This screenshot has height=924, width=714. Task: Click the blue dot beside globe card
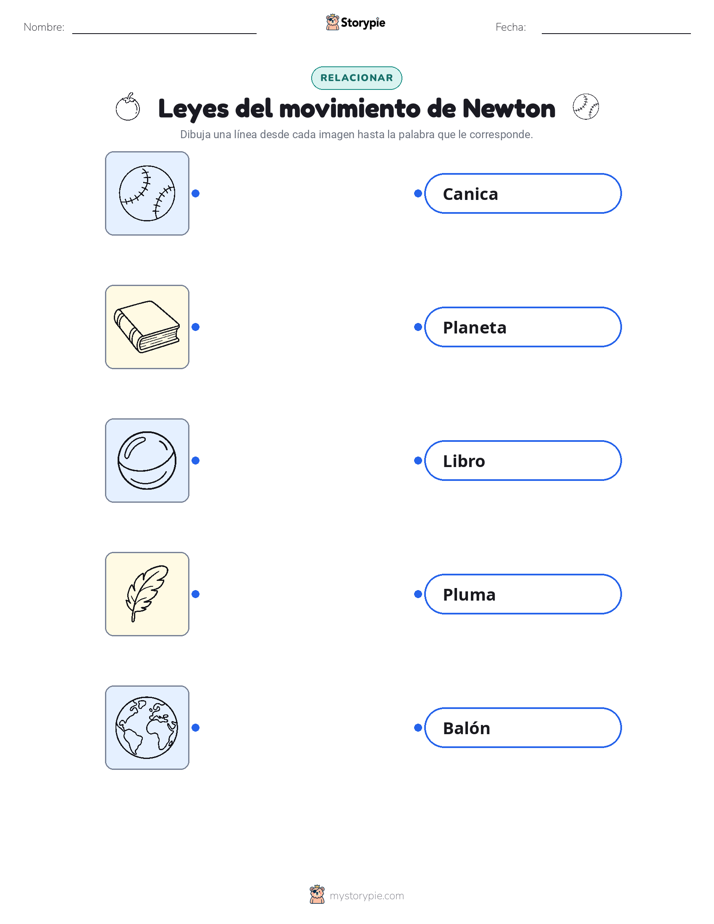196,728
